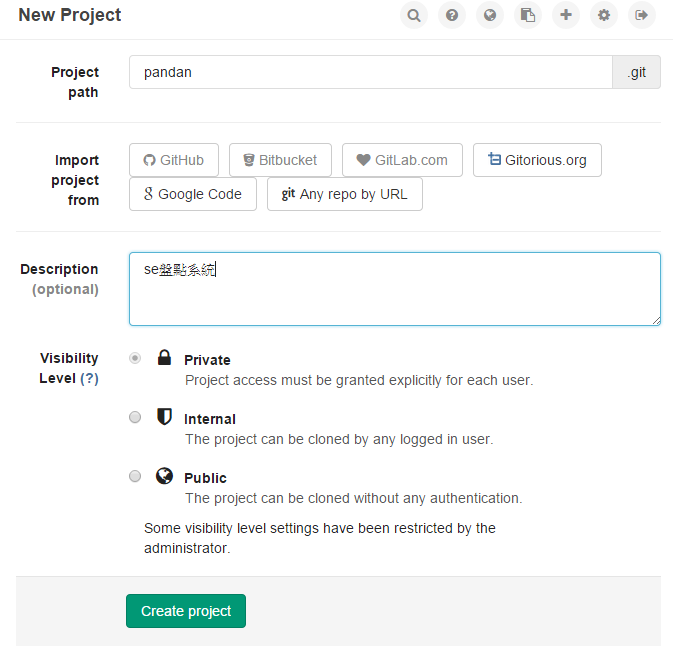
Task: Open the Visibility Level (?) help link
Action: [x=89, y=379]
